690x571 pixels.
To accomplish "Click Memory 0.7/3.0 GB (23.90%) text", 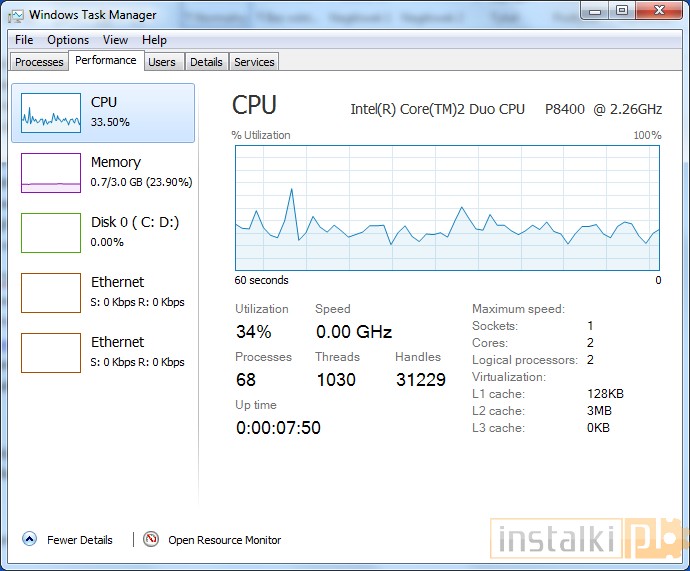I will [141, 182].
